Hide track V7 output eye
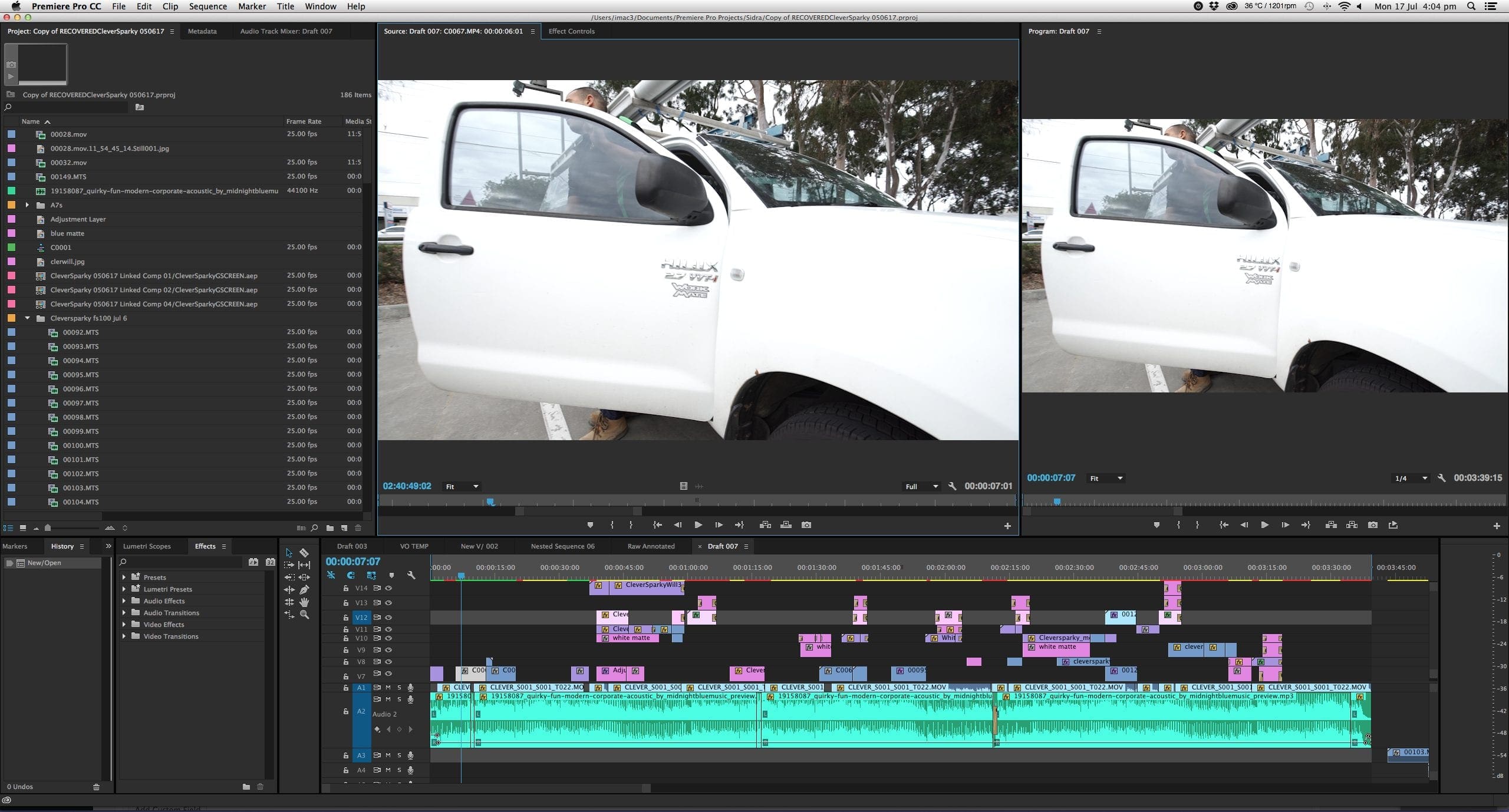This screenshot has width=1509, height=812. [388, 674]
